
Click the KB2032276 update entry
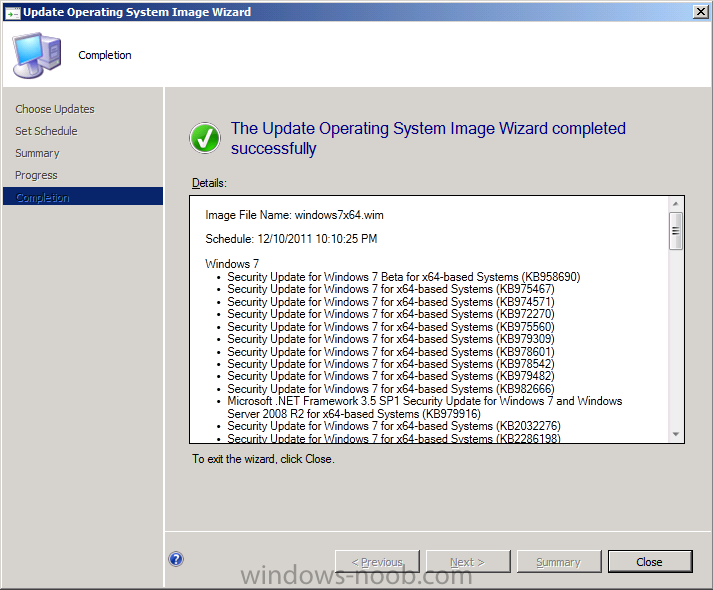click(394, 426)
